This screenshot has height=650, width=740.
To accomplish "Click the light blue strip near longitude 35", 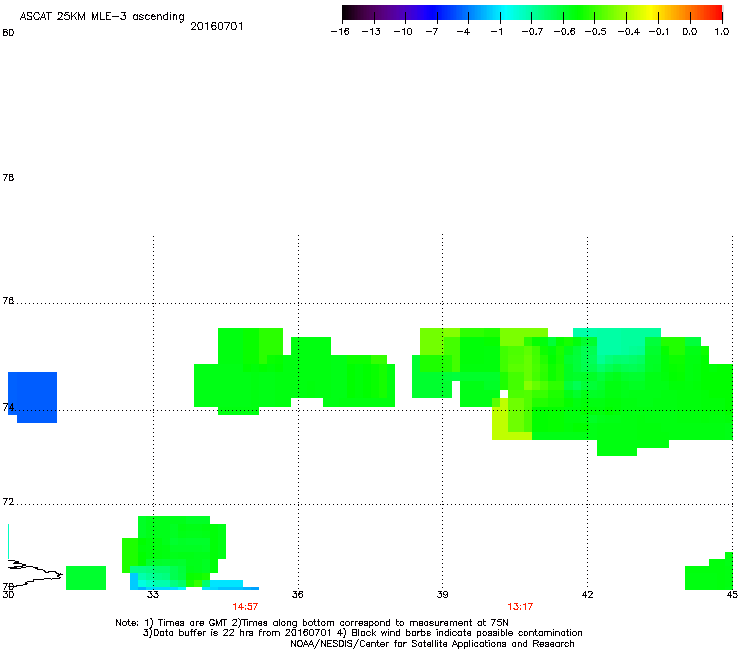I will click(230, 585).
